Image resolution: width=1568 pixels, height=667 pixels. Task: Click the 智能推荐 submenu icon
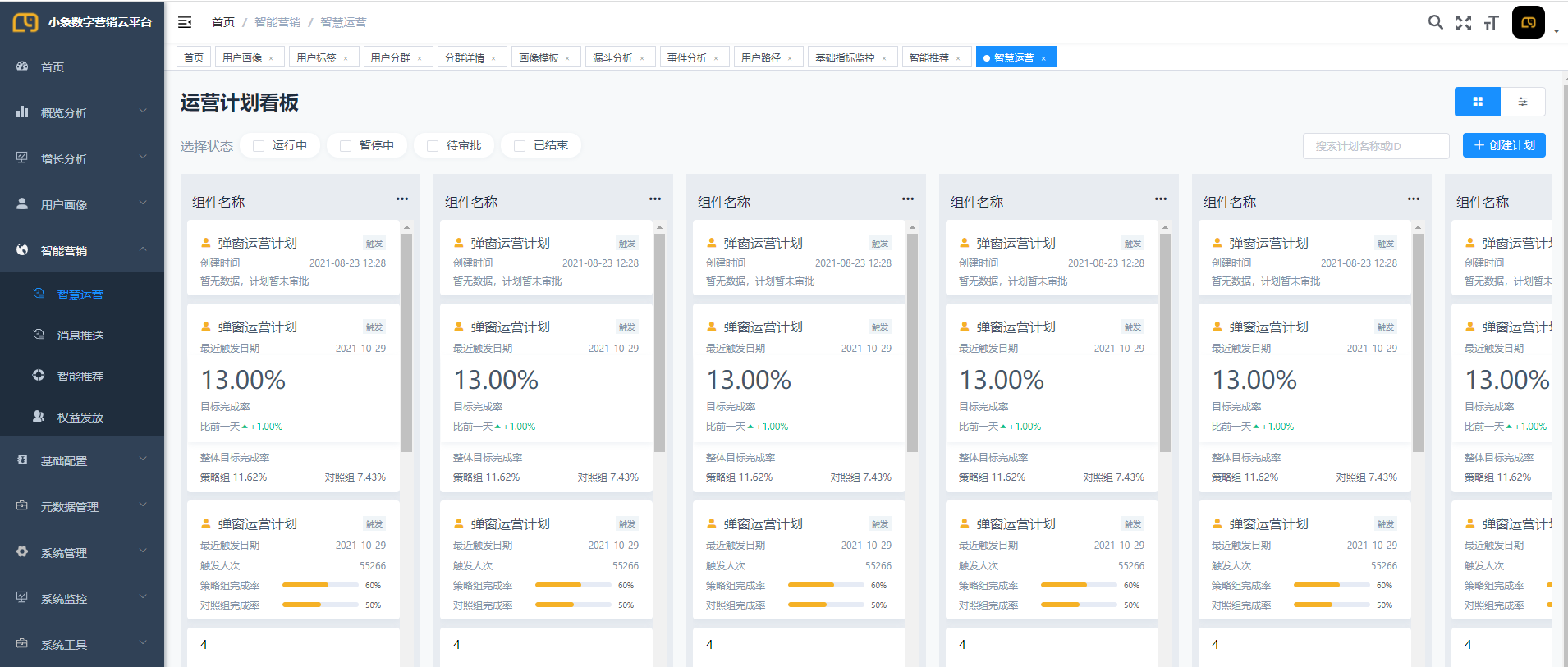tap(39, 375)
